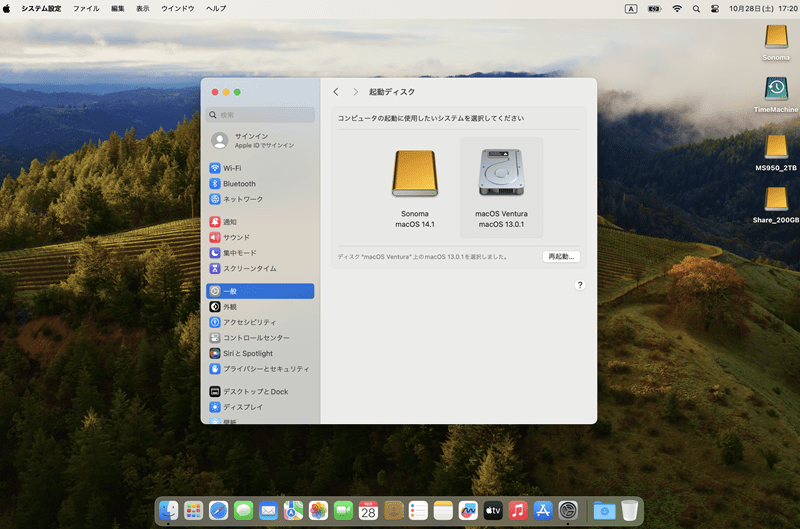Open 集中モード focus settings
800x529 pixels.
[260, 253]
